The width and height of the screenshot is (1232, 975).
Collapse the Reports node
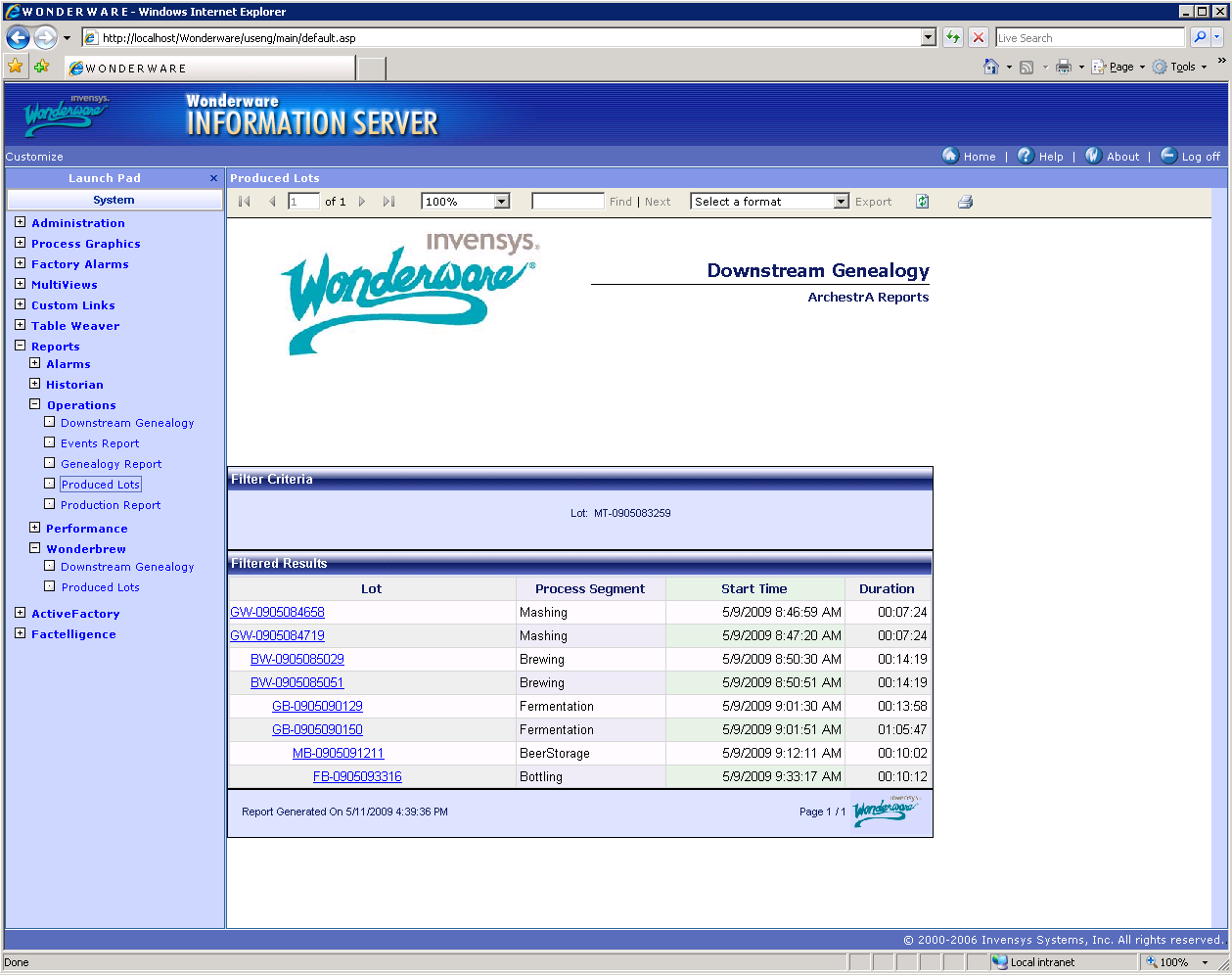pyautogui.click(x=21, y=346)
